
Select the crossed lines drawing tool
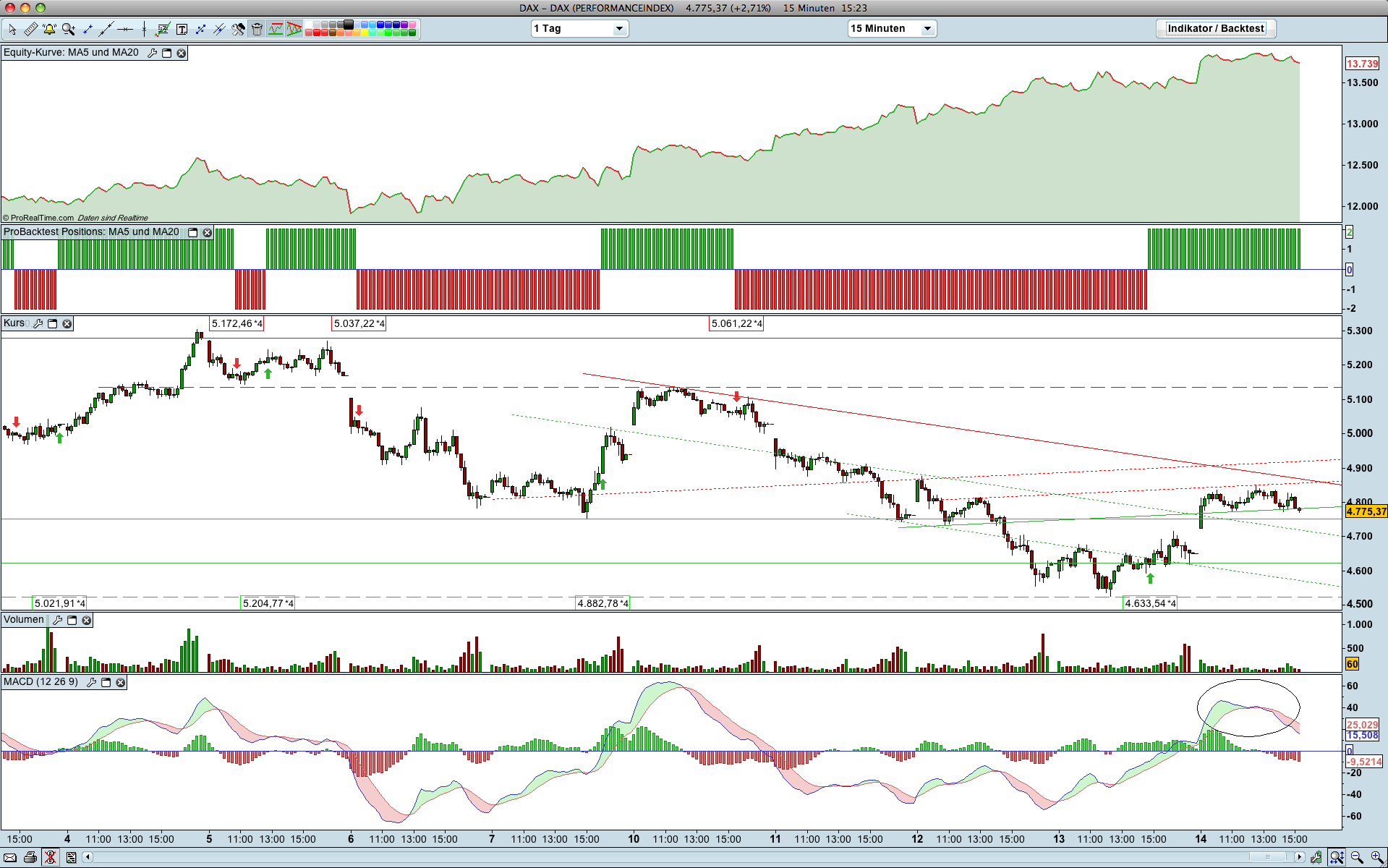tap(219, 29)
